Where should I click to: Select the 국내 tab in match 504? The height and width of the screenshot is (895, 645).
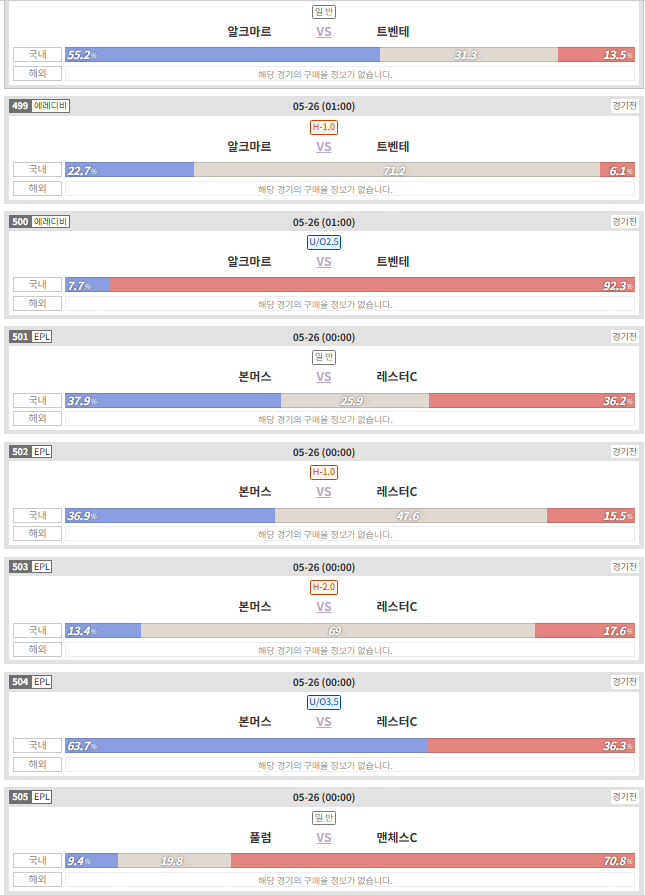tap(38, 745)
